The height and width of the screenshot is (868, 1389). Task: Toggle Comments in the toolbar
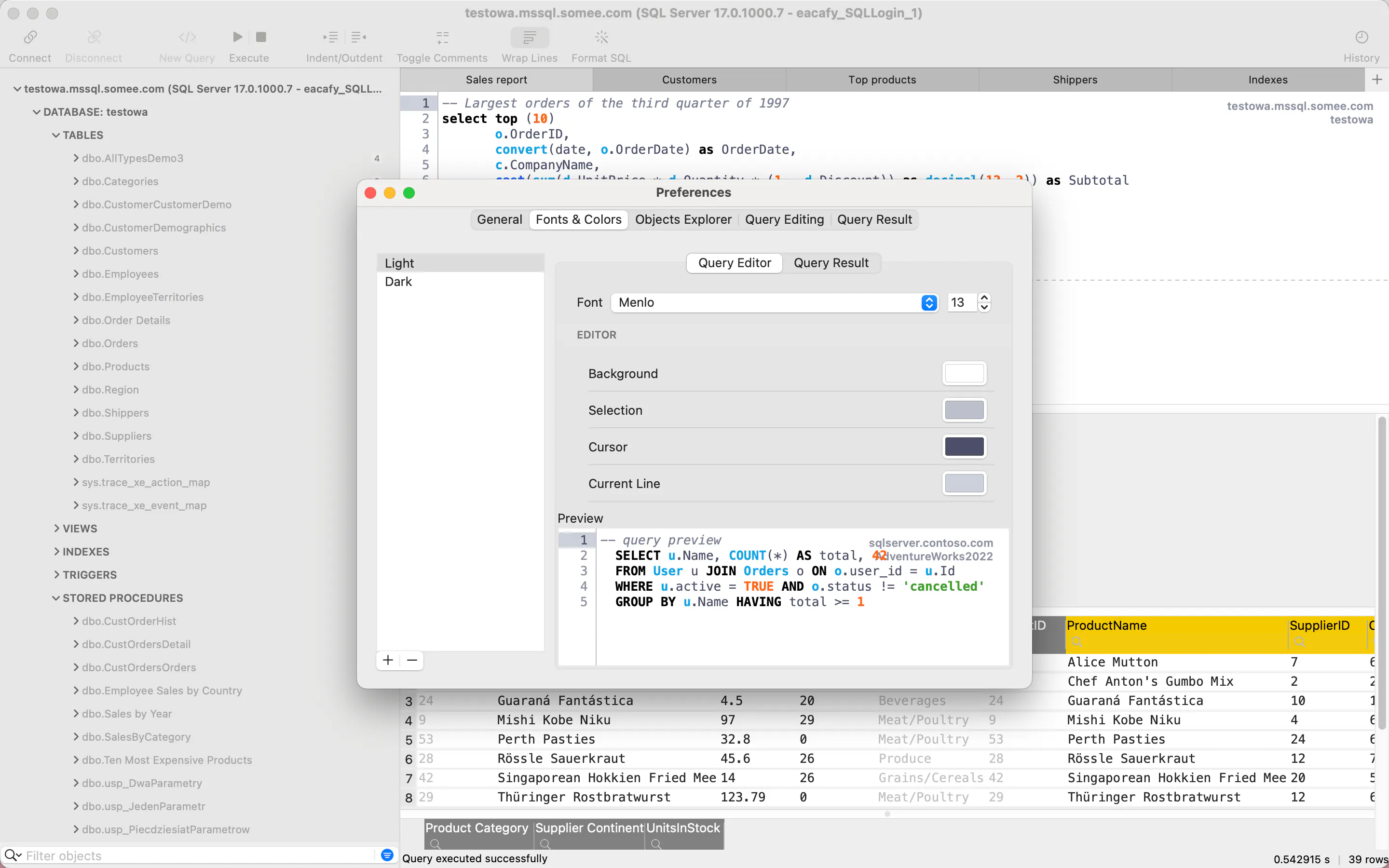(x=442, y=38)
